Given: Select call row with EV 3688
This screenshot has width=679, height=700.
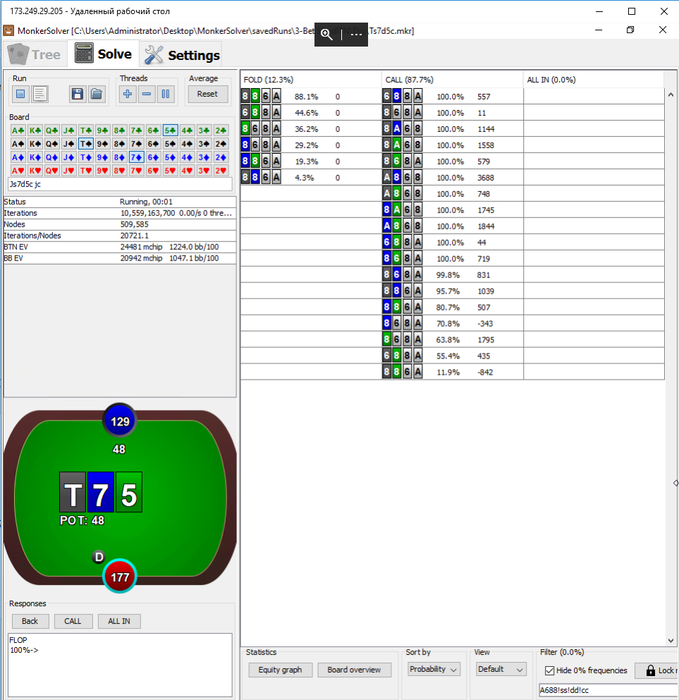Looking at the screenshot, I should click(452, 178).
